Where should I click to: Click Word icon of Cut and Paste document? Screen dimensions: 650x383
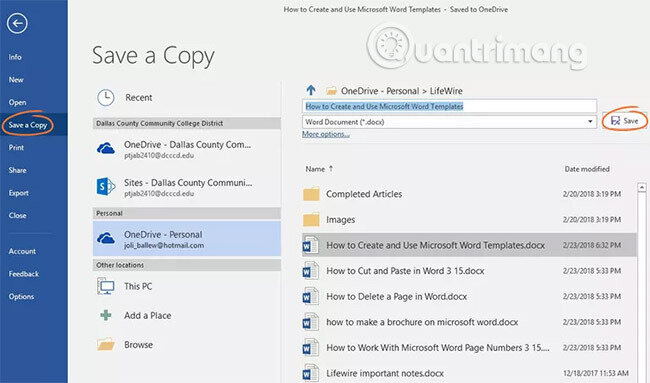pos(310,271)
